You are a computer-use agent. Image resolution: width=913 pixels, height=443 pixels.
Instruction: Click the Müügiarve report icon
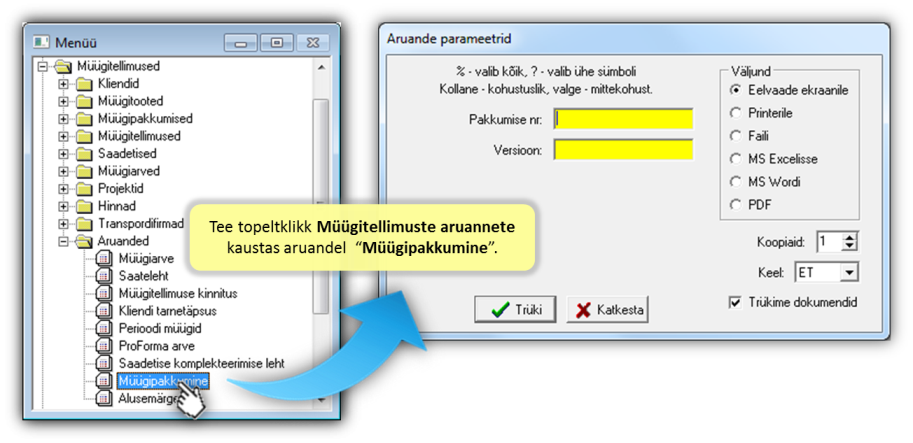104,259
